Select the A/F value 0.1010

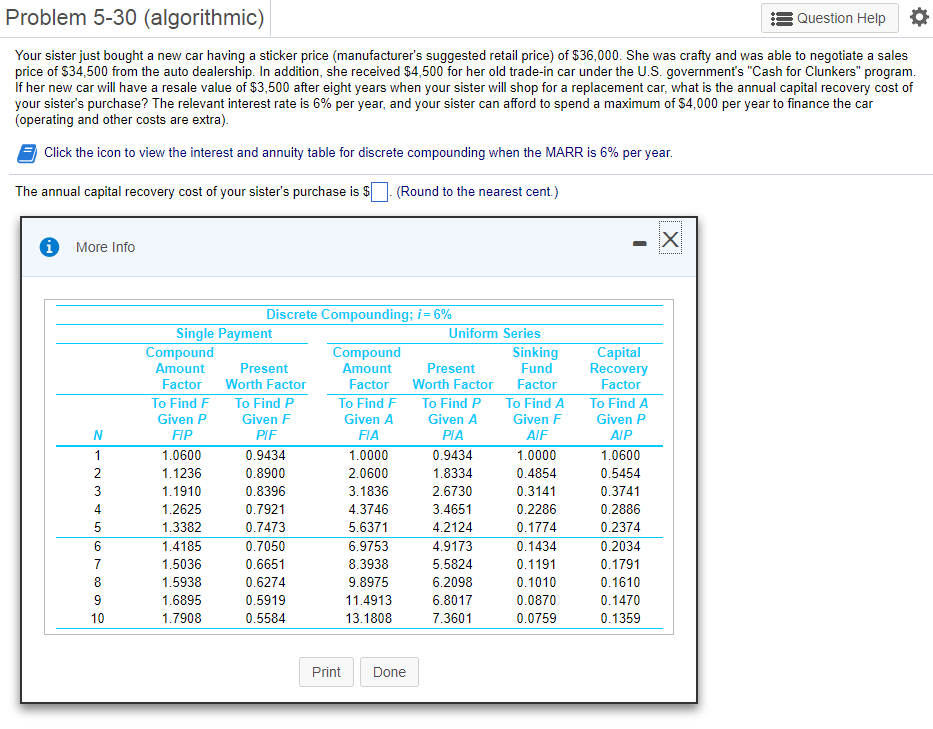click(536, 582)
